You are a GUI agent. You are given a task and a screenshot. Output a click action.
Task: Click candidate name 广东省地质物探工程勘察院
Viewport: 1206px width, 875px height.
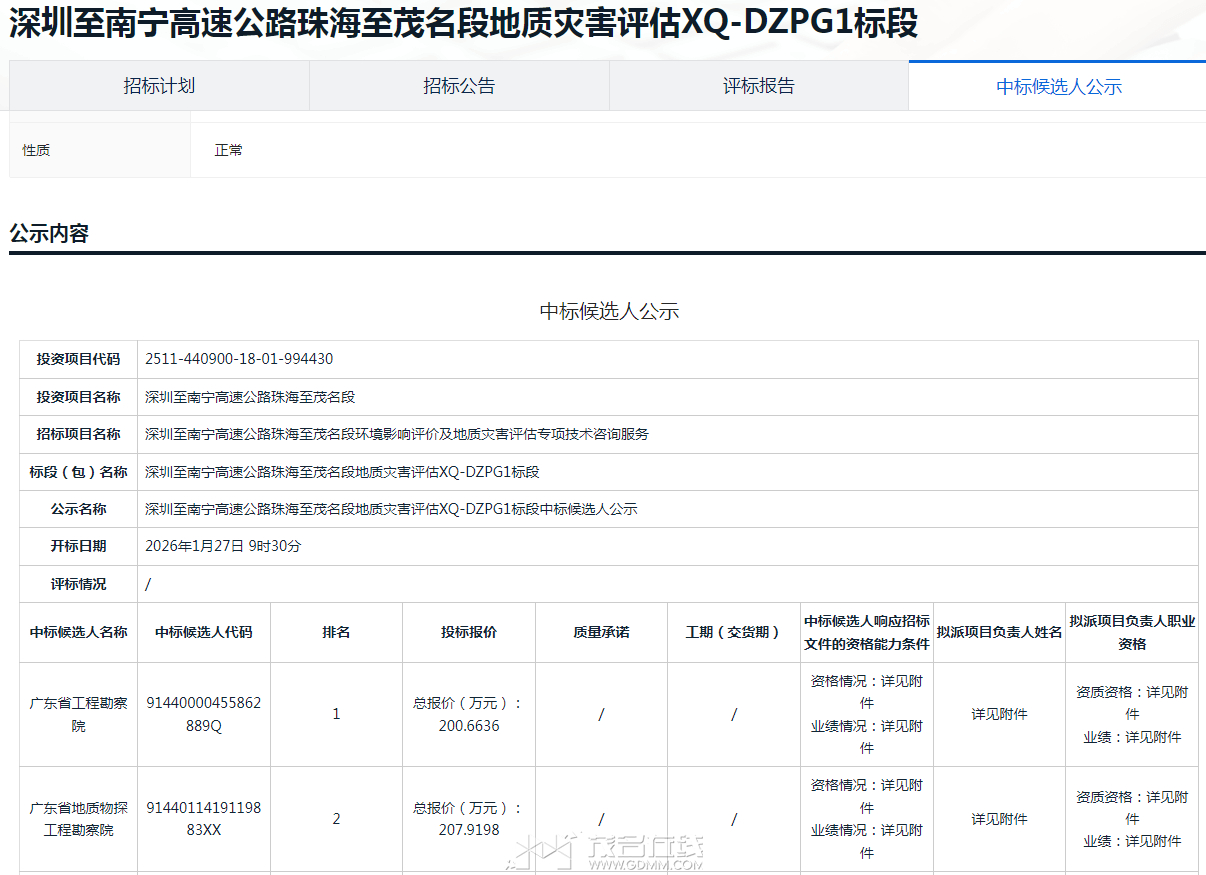(x=78, y=819)
